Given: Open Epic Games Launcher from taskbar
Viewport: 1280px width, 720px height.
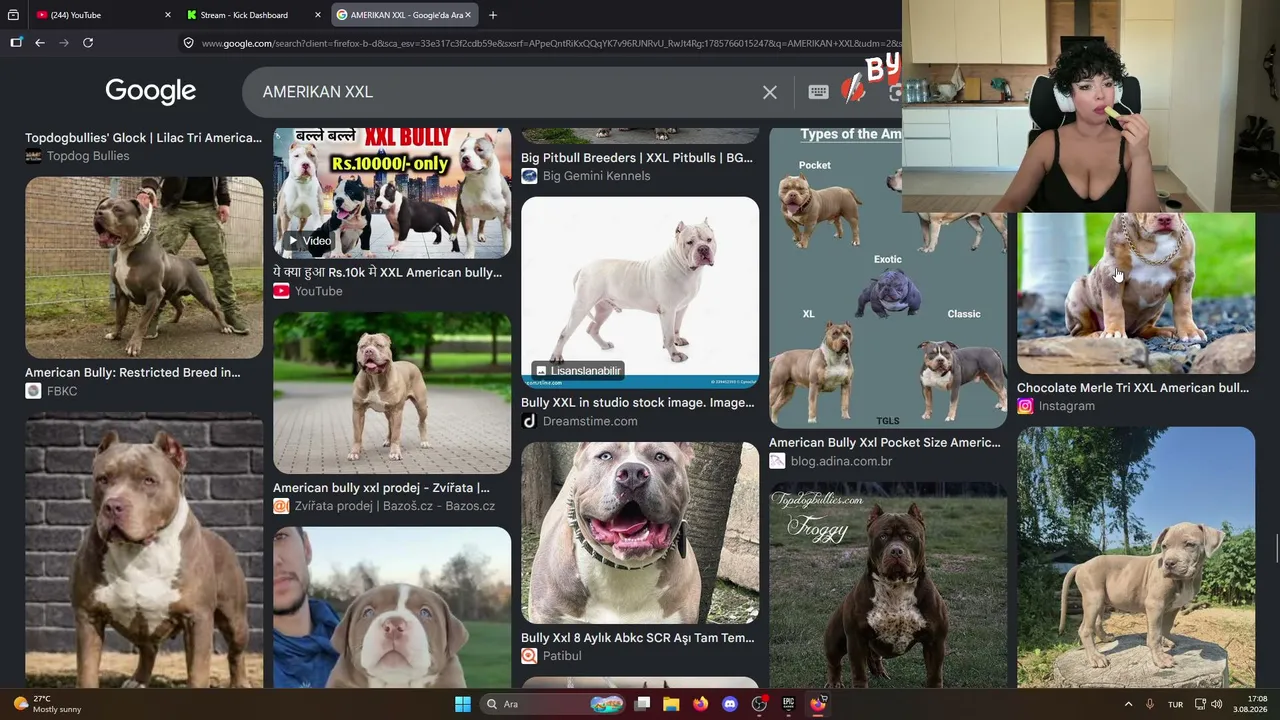Looking at the screenshot, I should [x=788, y=704].
